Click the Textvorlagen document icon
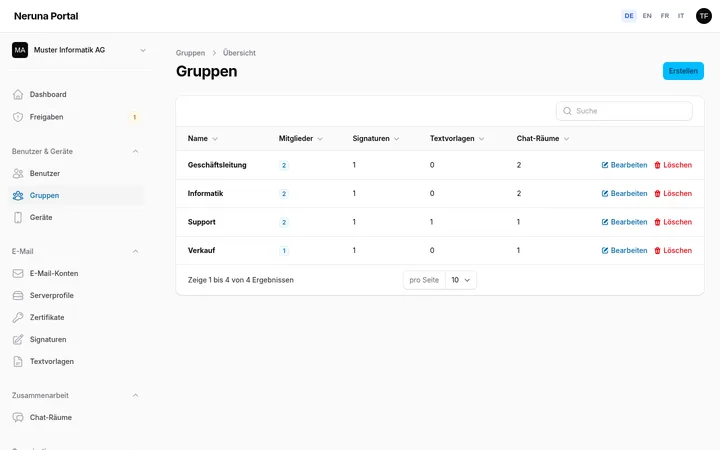Viewport: 720px width, 450px height. tap(18, 362)
